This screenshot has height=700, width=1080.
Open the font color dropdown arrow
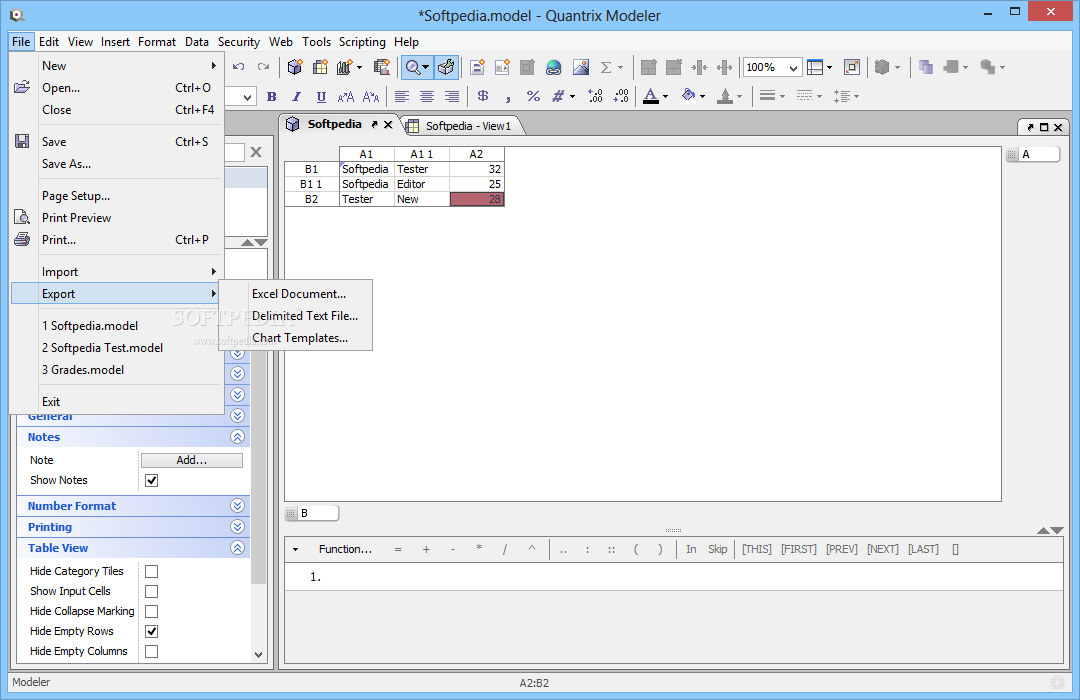pos(665,96)
